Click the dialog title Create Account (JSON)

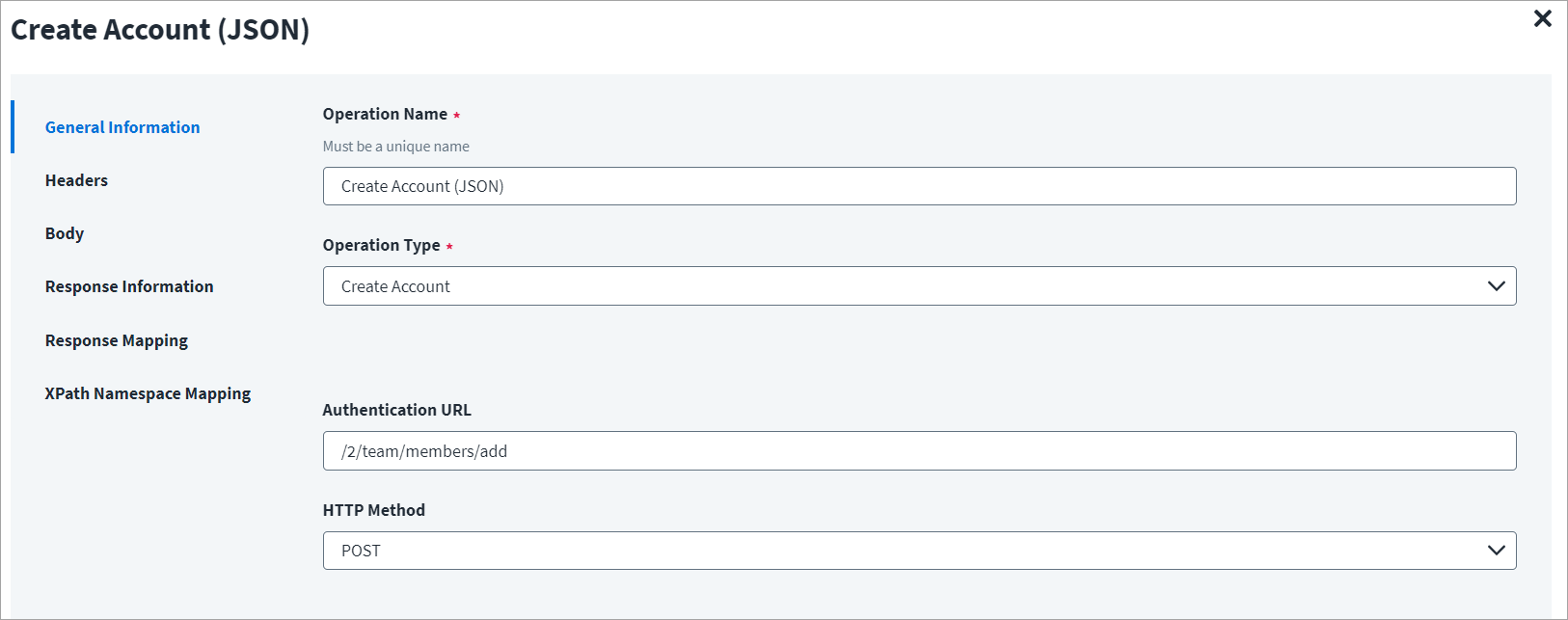pyautogui.click(x=159, y=30)
